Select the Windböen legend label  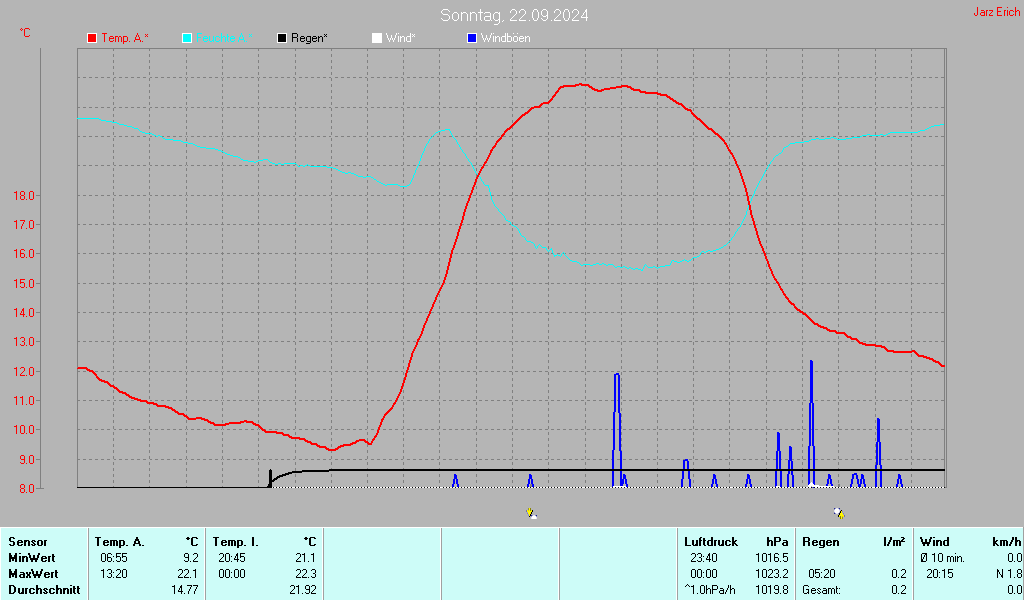[505, 38]
